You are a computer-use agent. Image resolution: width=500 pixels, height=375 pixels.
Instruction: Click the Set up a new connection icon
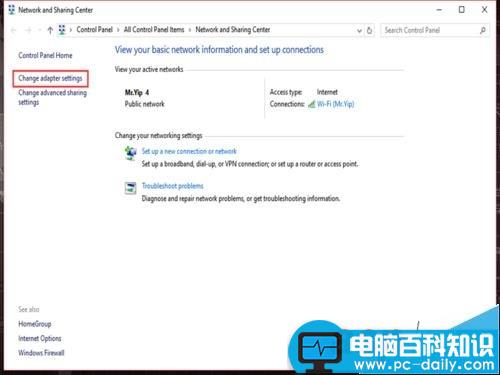(x=130, y=153)
